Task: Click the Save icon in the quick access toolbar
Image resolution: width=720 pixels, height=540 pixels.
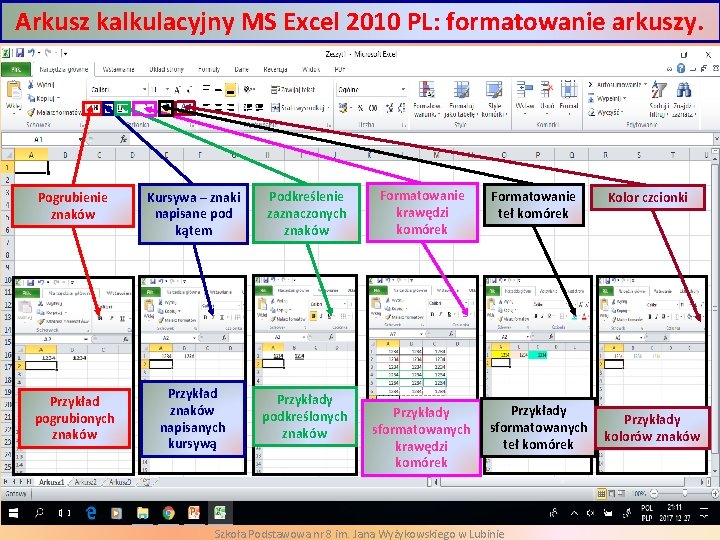Action: coord(19,53)
